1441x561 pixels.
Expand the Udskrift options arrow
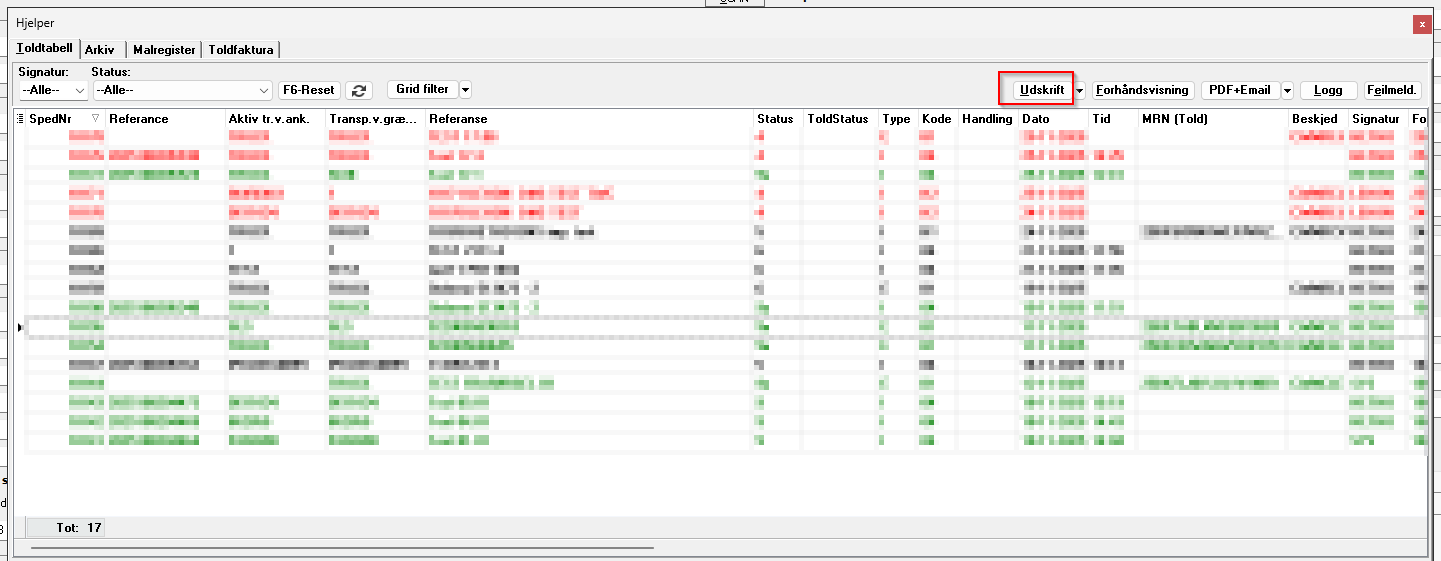point(1080,90)
